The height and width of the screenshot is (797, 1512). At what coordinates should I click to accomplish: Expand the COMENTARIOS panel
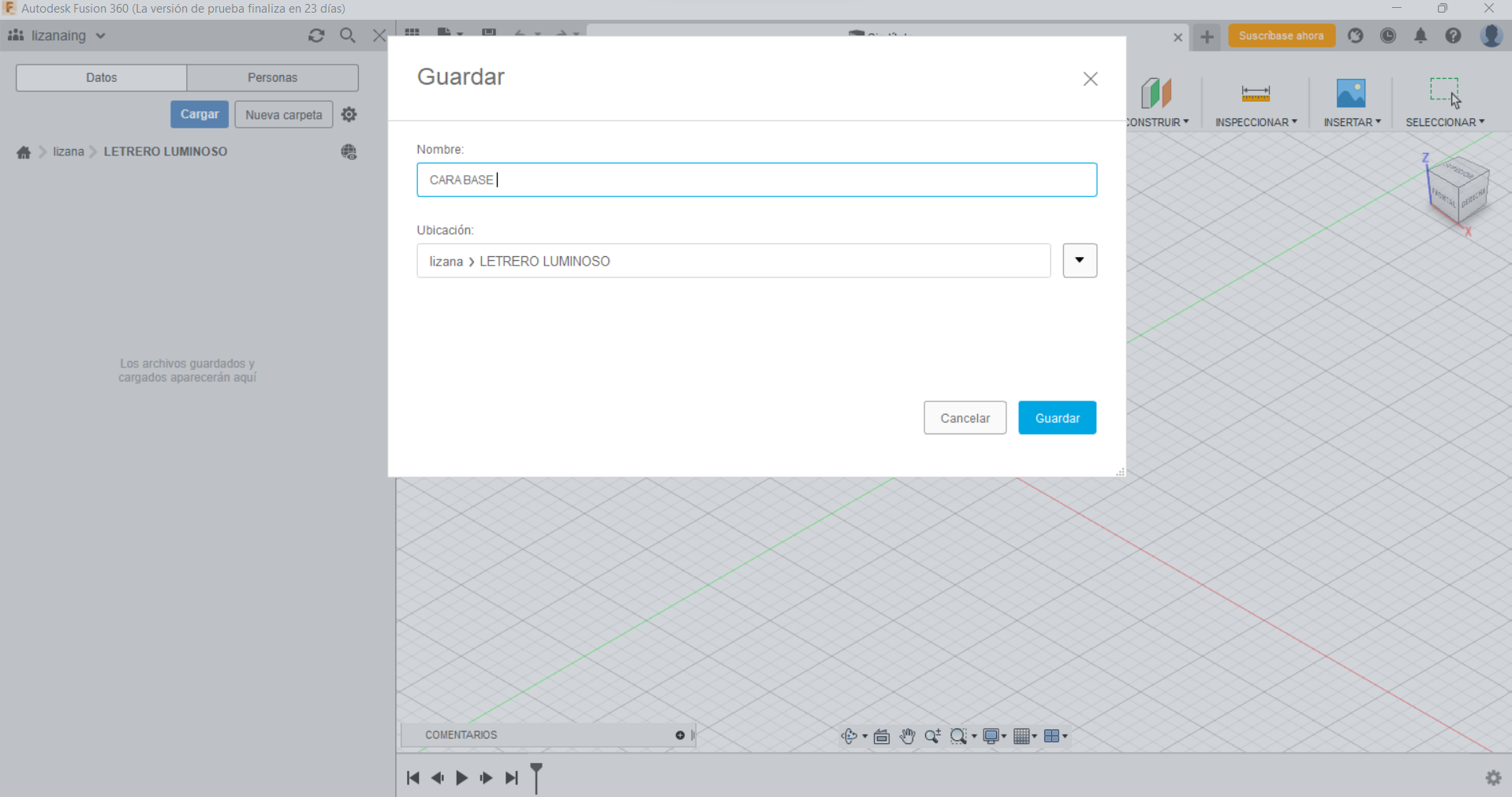click(547, 736)
